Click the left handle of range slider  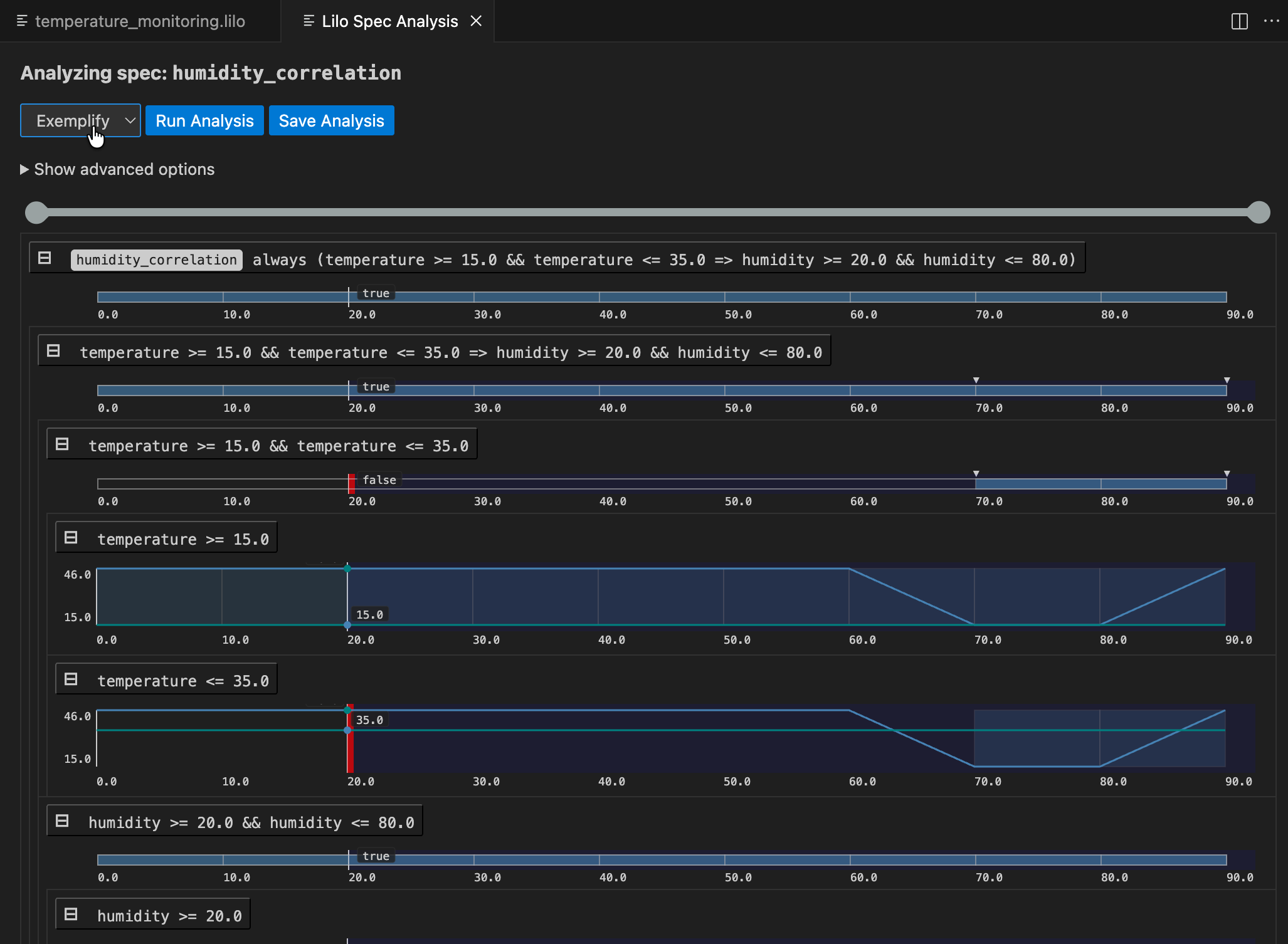click(x=36, y=212)
